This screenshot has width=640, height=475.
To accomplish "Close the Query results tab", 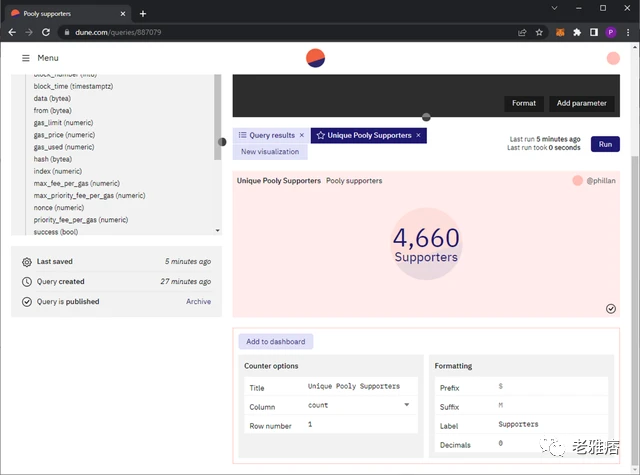I will coord(302,135).
